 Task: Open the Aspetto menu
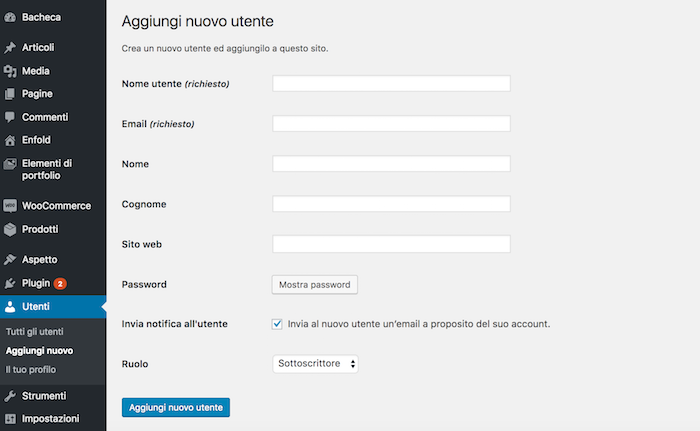pyautogui.click(x=39, y=260)
